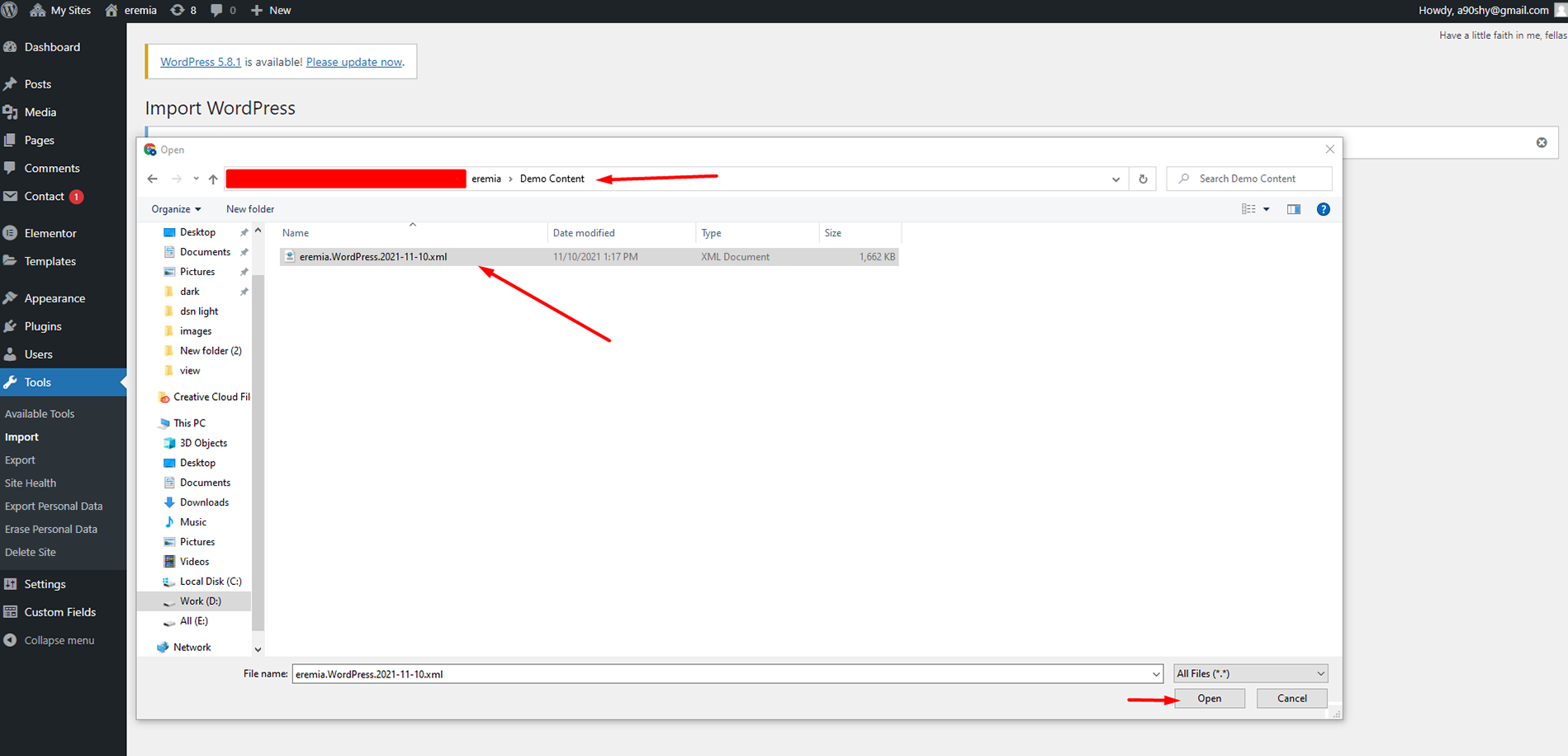
Task: Open the view options dropdown arrow
Action: [1267, 209]
